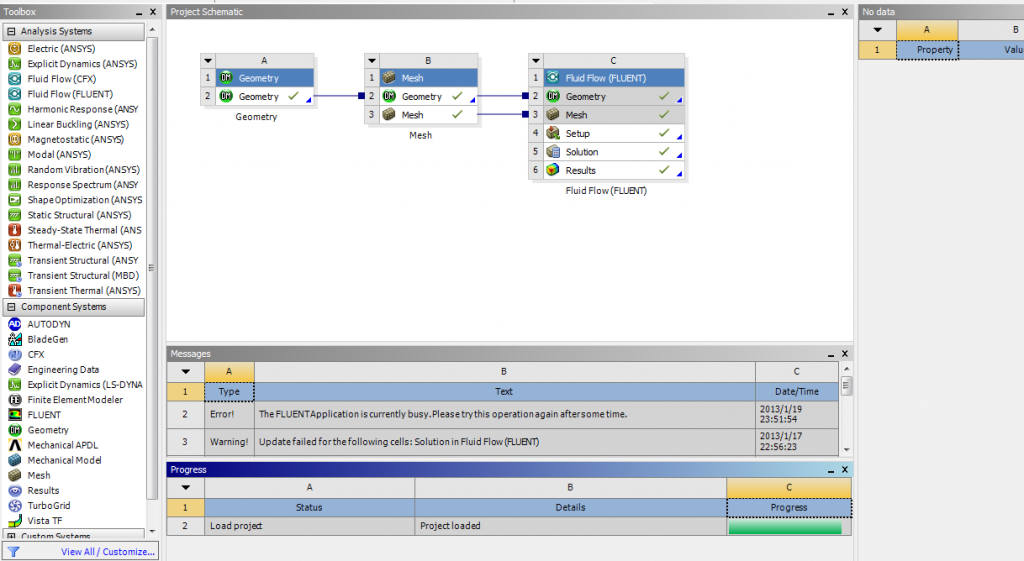1024x561 pixels.
Task: Click Solution cell icon in system C
Action: click(x=552, y=152)
